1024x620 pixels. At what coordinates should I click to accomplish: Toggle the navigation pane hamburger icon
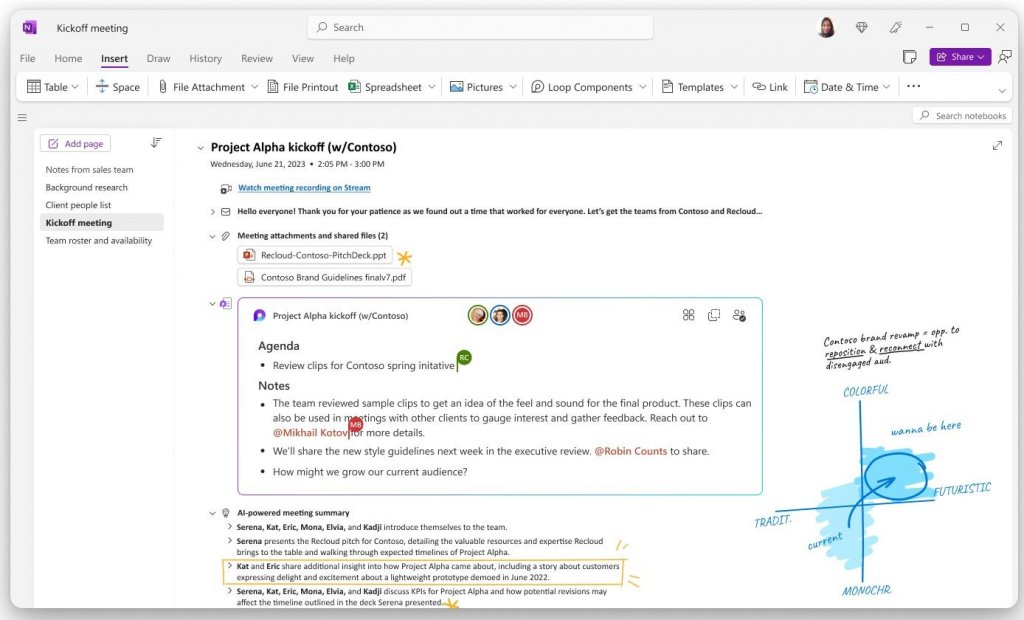pos(22,118)
